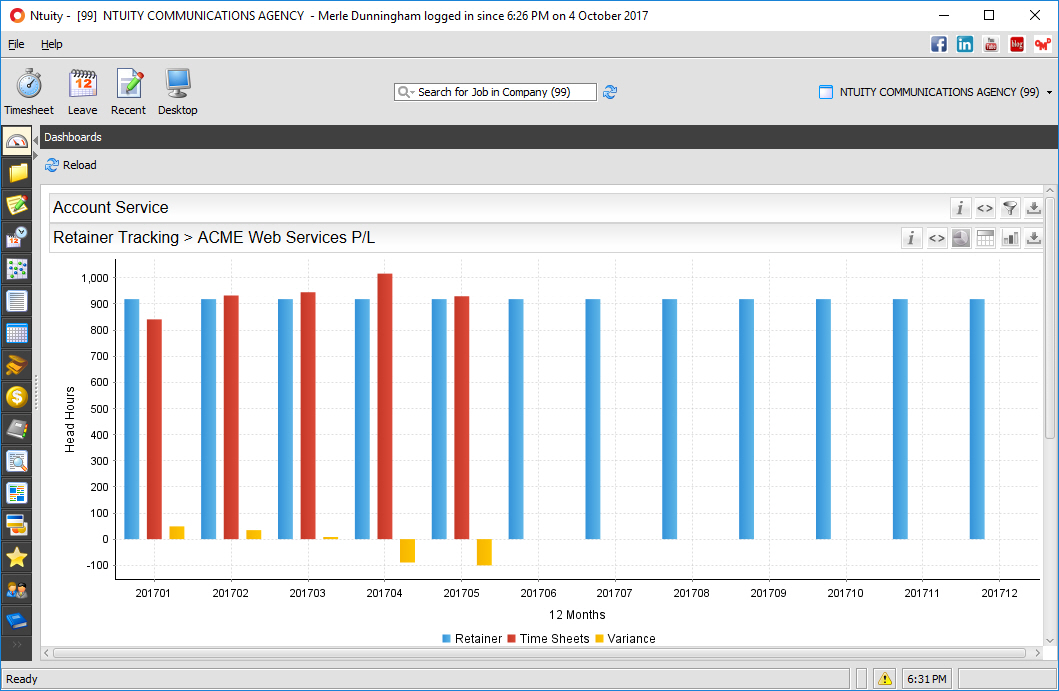Screen dimensions: 1059x691
Task: Open the gold dollar coin sidebar icon
Action: click(17, 397)
